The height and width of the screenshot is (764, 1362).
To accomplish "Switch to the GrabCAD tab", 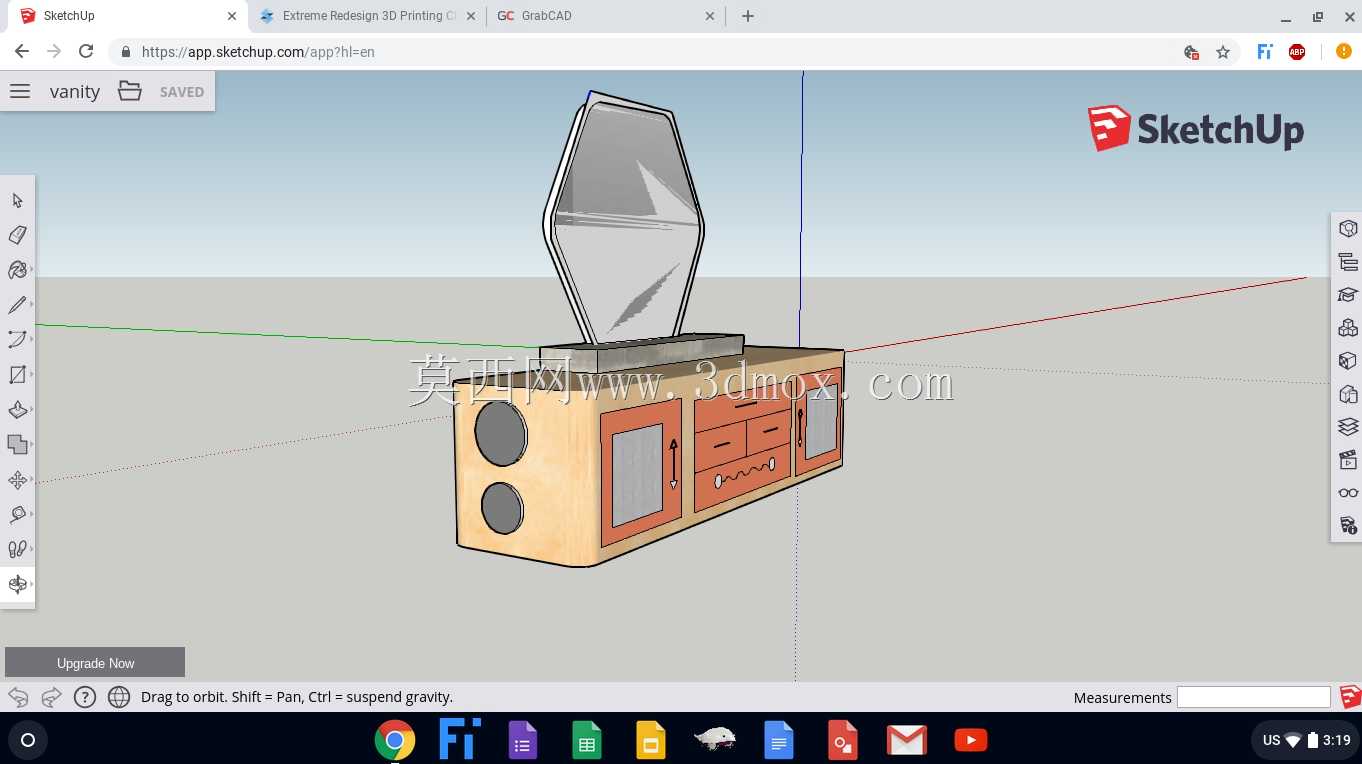I will pos(605,16).
